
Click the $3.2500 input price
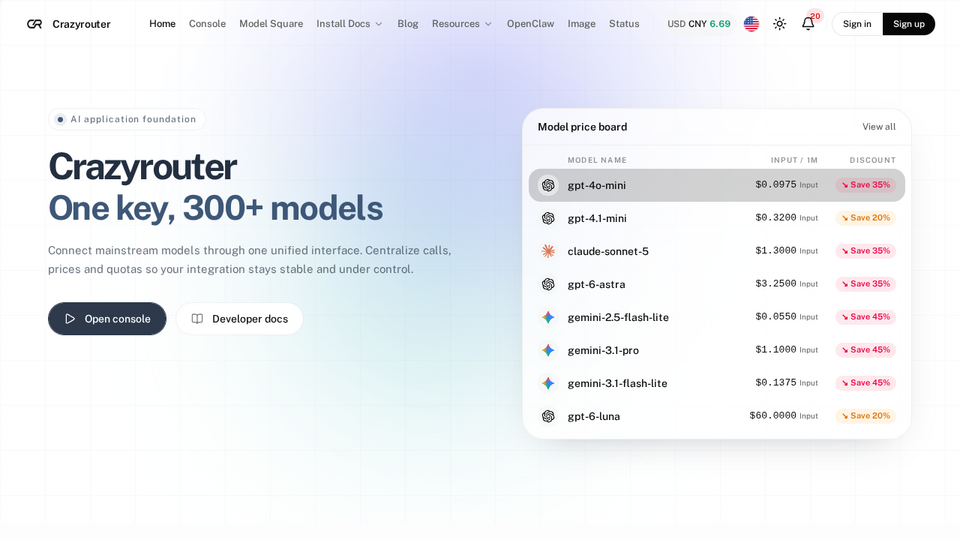point(776,283)
